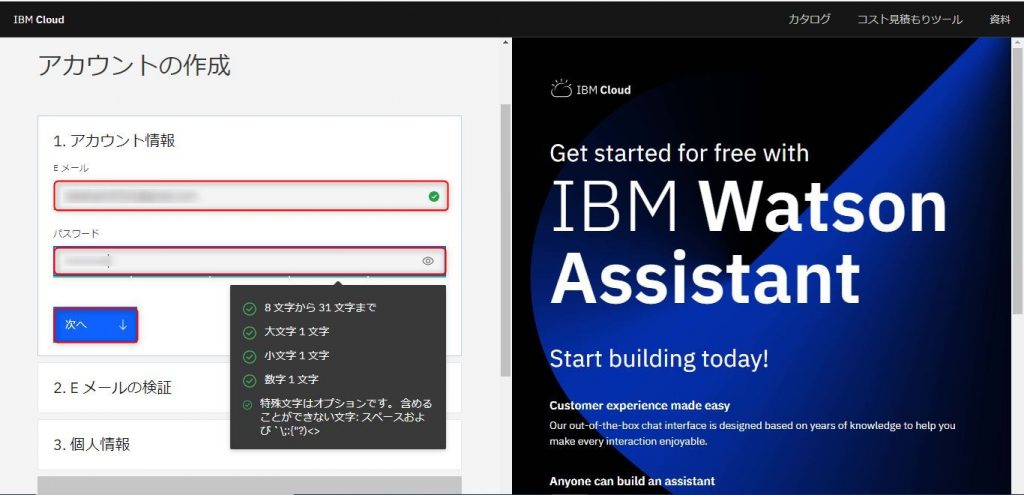
Task: Expand the 3. 個人情報 section
Action: [249, 444]
